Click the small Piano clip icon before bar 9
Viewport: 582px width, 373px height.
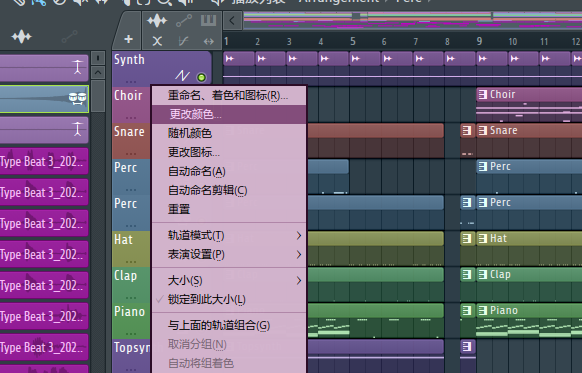(x=467, y=310)
